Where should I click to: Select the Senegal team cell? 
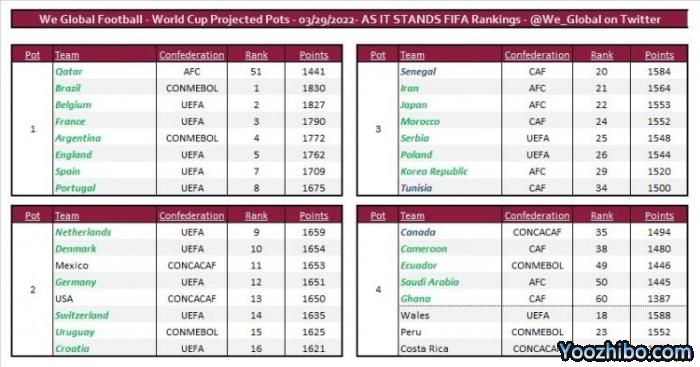click(450, 71)
